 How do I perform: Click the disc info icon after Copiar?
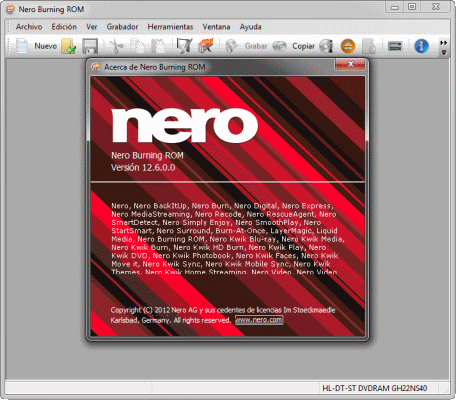pyautogui.click(x=326, y=46)
